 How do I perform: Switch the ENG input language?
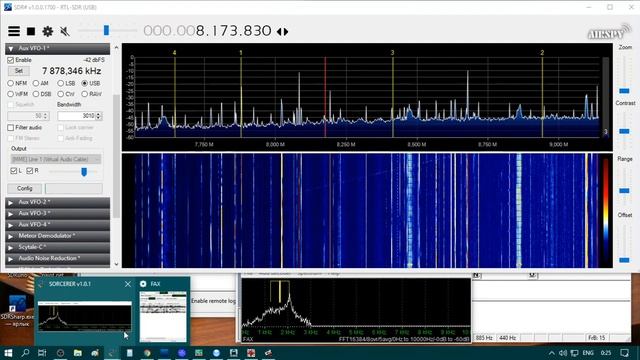click(588, 353)
